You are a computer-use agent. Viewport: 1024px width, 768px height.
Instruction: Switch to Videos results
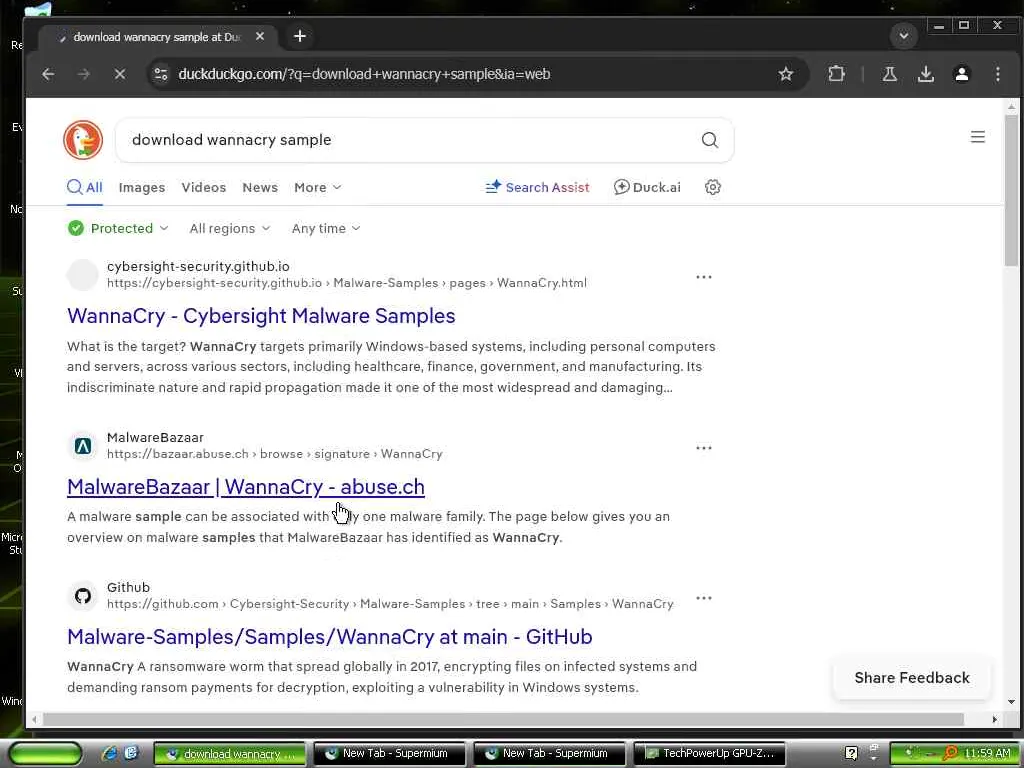pyautogui.click(x=204, y=187)
